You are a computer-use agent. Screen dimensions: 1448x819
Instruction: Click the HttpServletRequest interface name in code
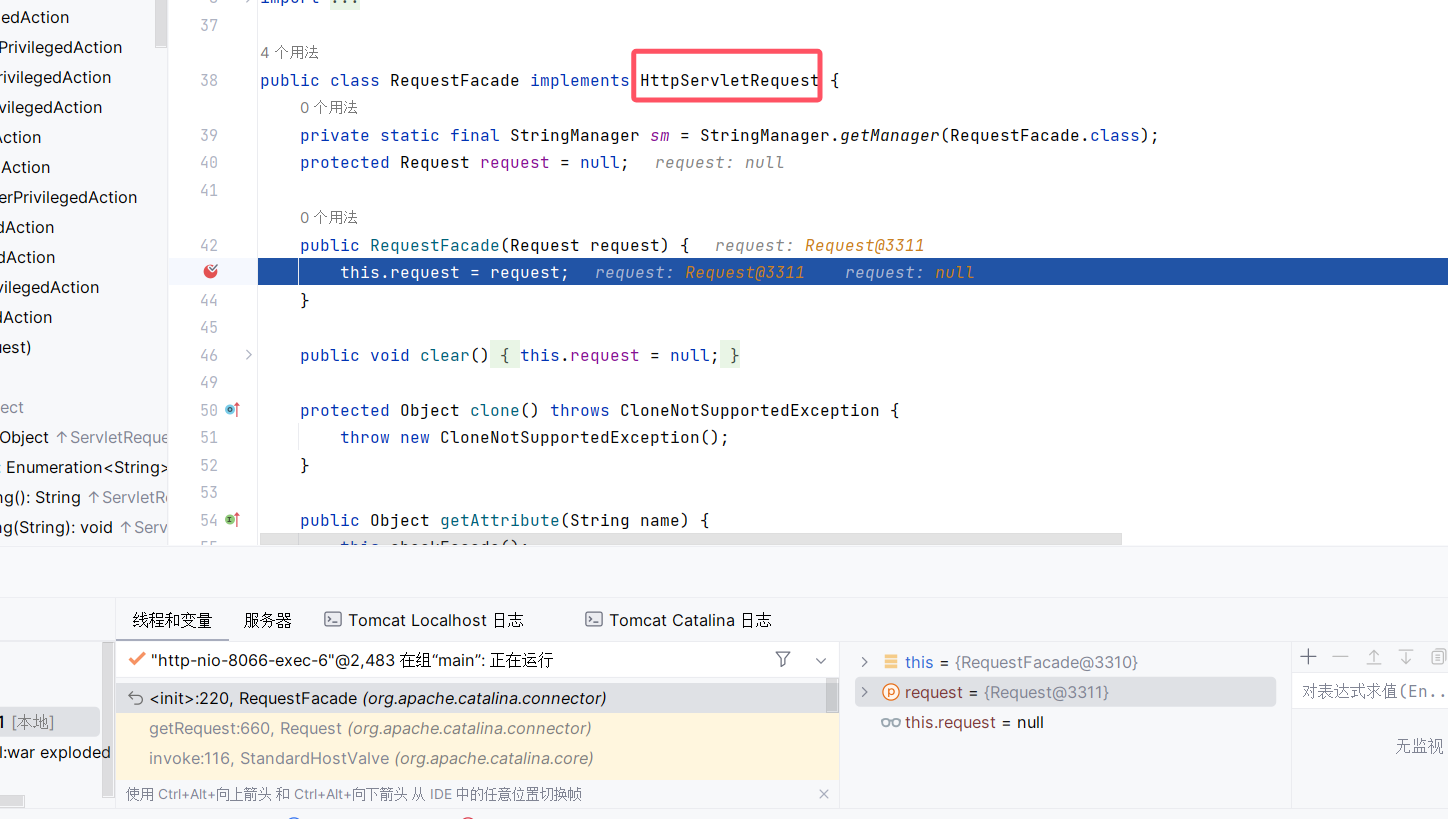click(729, 80)
